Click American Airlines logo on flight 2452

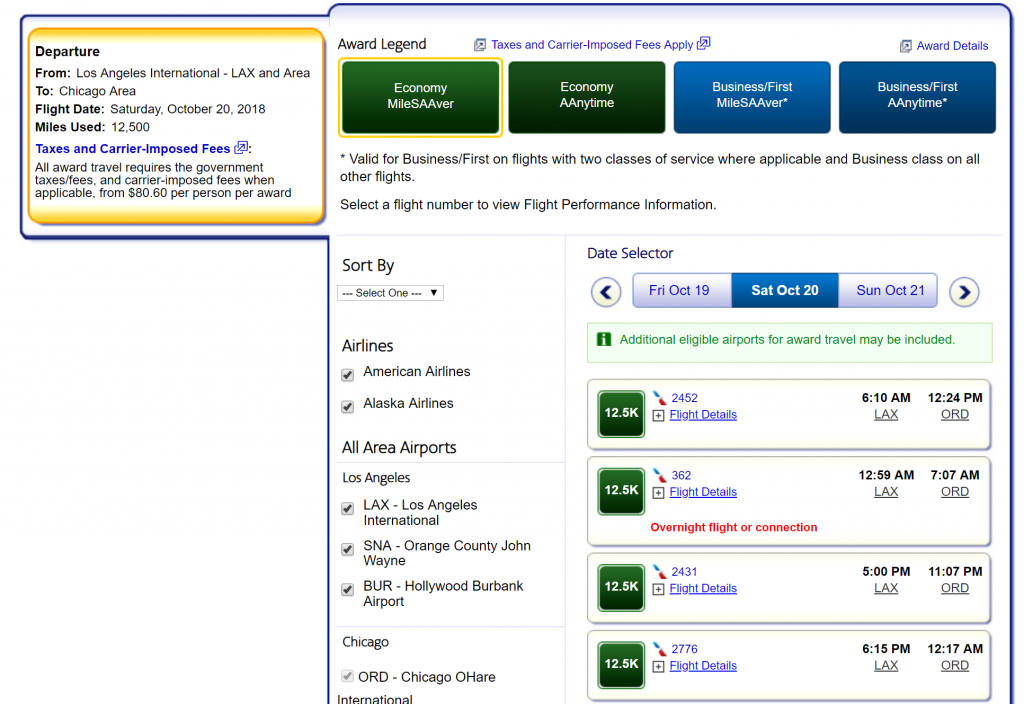coord(660,398)
